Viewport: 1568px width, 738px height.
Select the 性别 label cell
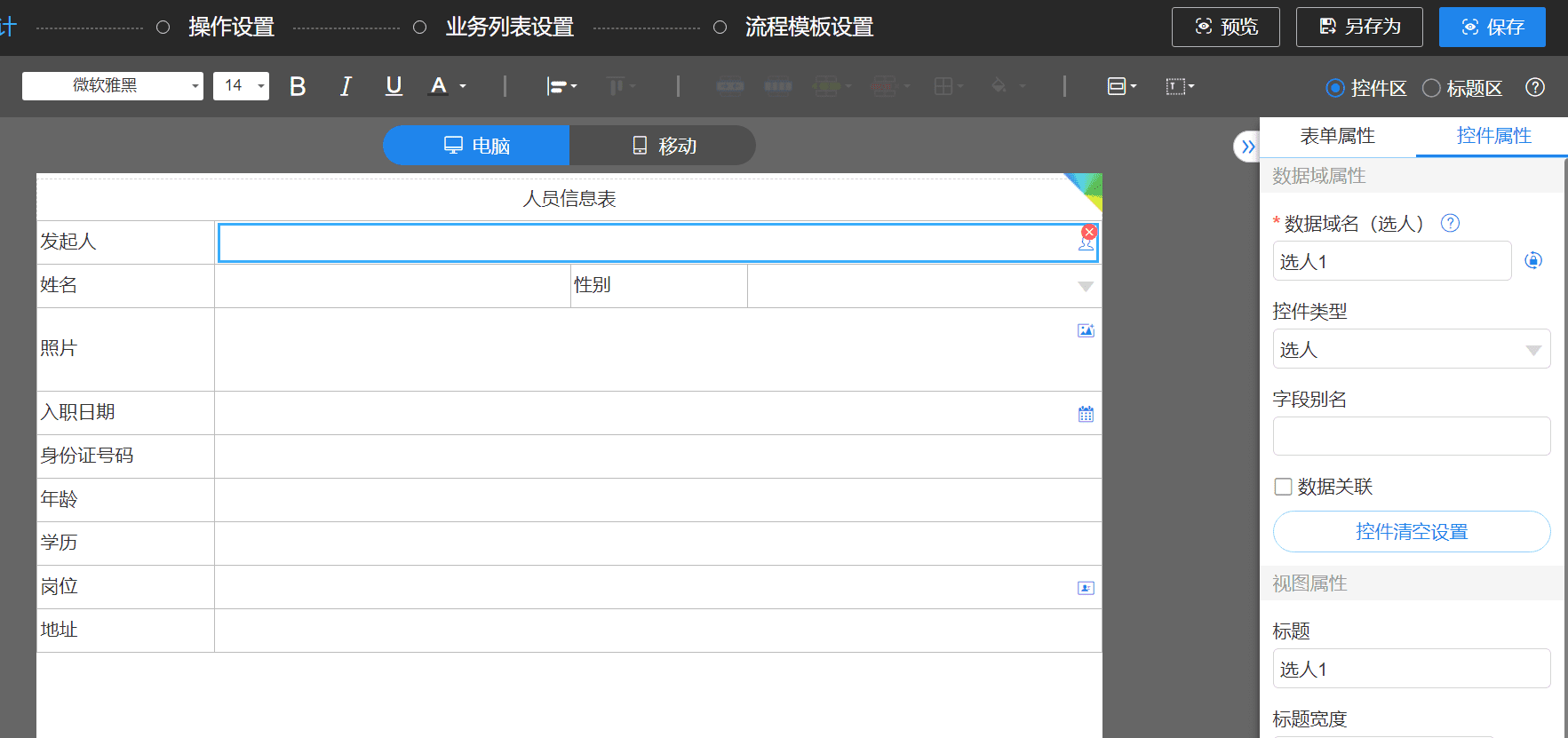tap(659, 286)
